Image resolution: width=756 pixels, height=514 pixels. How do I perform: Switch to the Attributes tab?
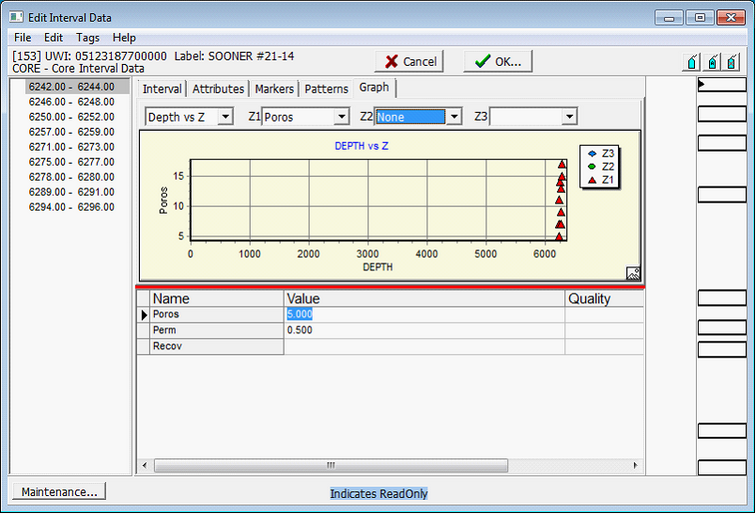coord(218,89)
